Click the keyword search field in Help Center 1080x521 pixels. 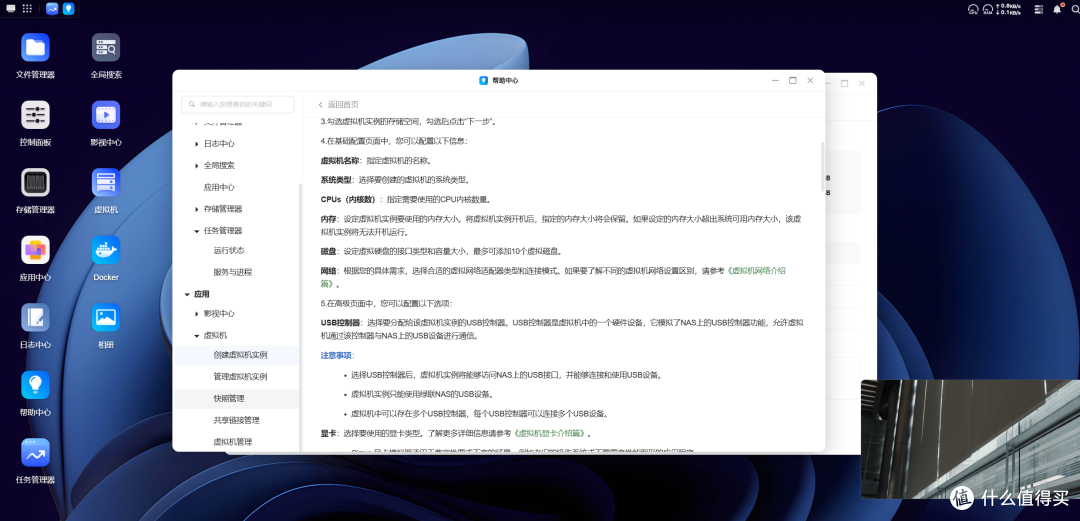238,105
